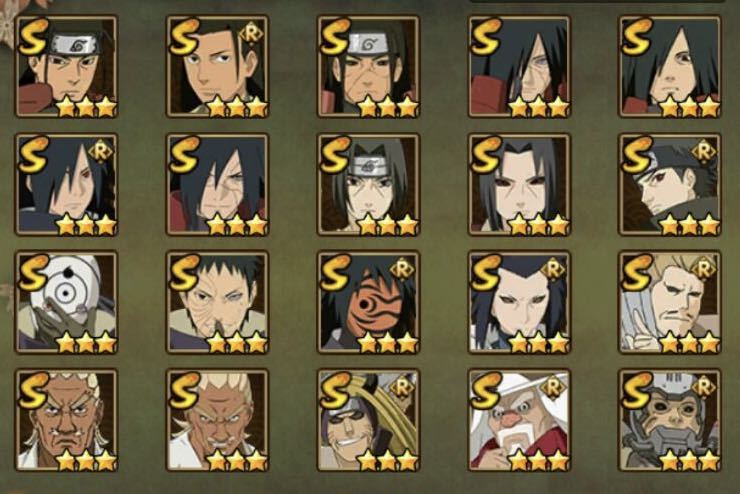The image size is (740, 494).
Task: Click the three stars on the blond man's card
Action: pos(690,342)
